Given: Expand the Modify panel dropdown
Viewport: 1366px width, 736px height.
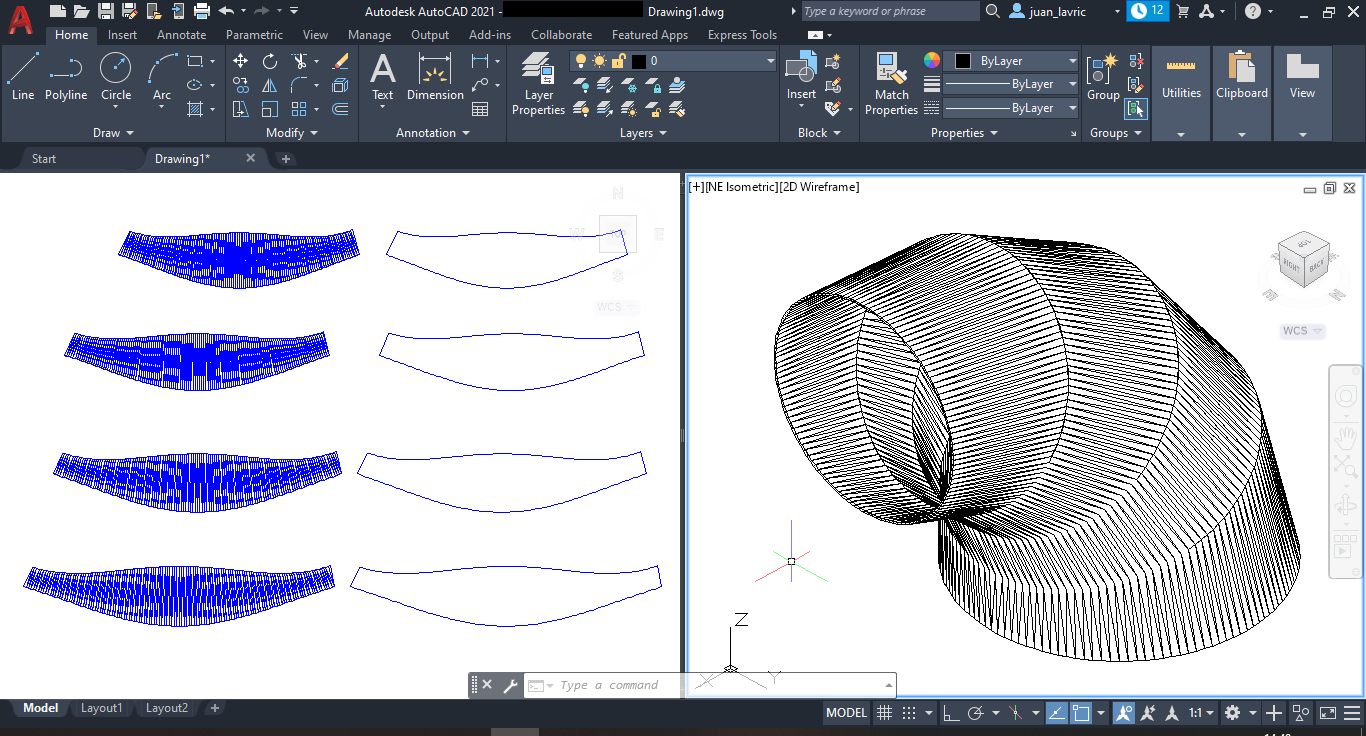Looking at the screenshot, I should click(292, 133).
